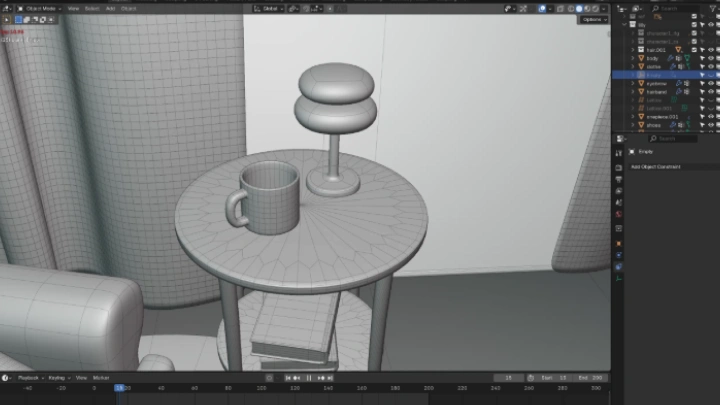The width and height of the screenshot is (720, 405).
Task: Open the pivot point dropdown
Action: [x=293, y=8]
